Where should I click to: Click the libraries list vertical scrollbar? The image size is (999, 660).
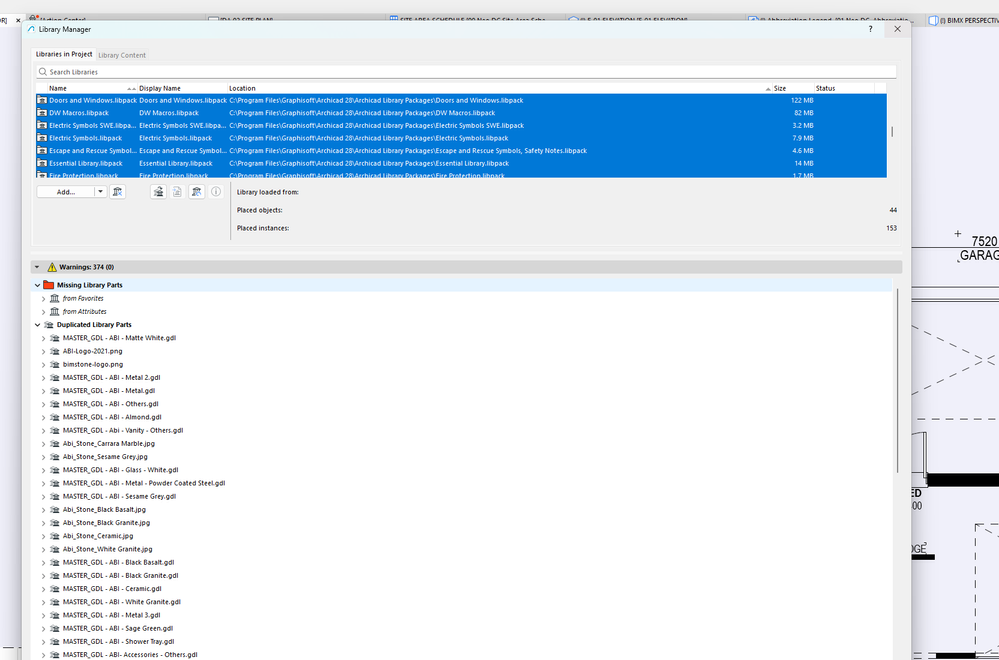click(892, 131)
